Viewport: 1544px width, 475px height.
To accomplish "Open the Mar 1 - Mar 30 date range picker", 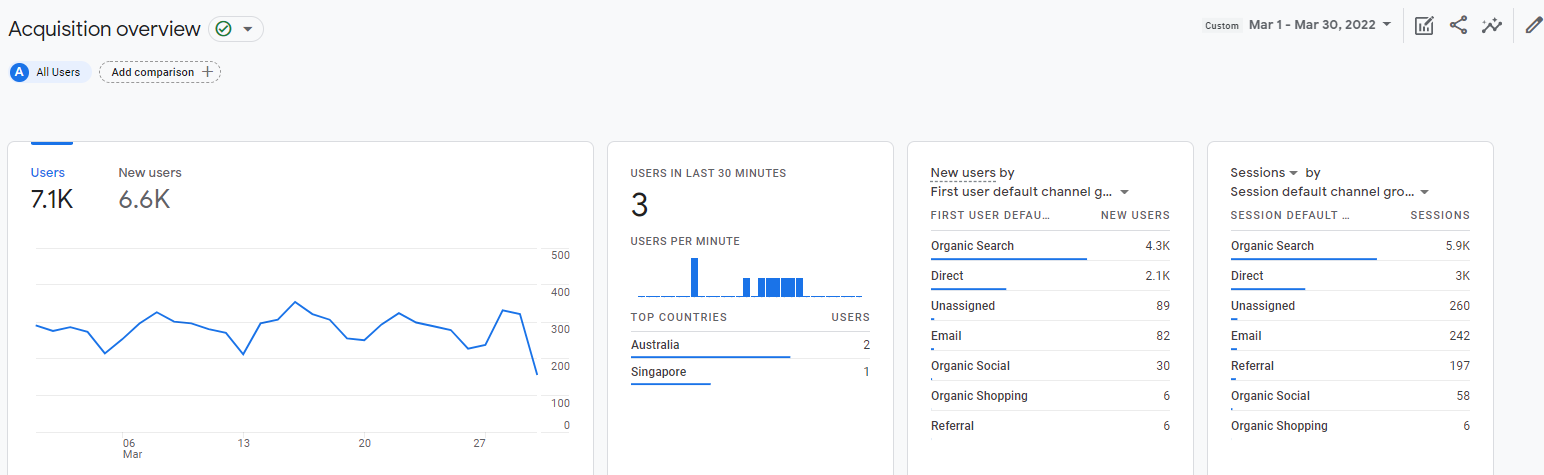I will (x=1319, y=25).
